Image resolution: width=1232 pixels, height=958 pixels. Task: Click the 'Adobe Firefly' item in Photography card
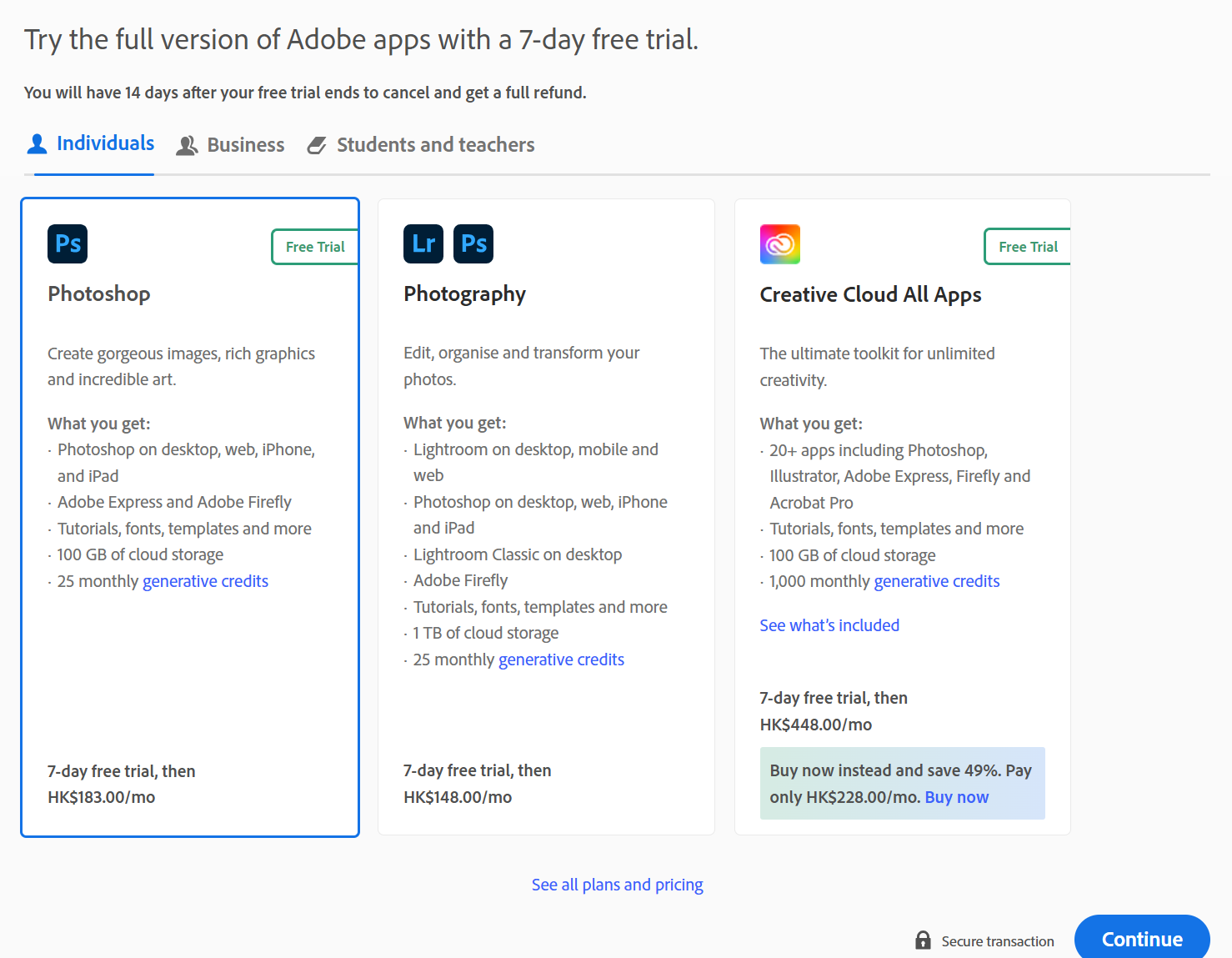pos(460,580)
